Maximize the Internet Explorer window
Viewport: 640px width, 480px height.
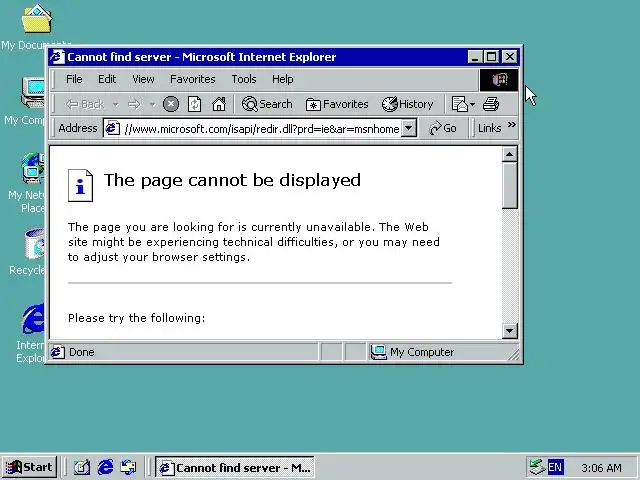(491, 57)
